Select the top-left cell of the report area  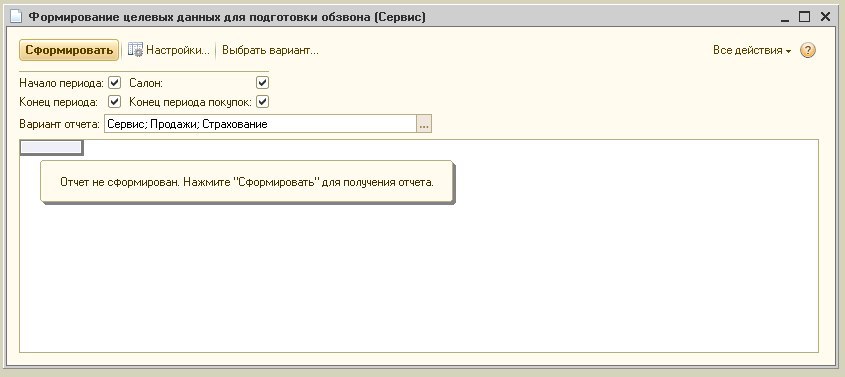click(x=51, y=147)
